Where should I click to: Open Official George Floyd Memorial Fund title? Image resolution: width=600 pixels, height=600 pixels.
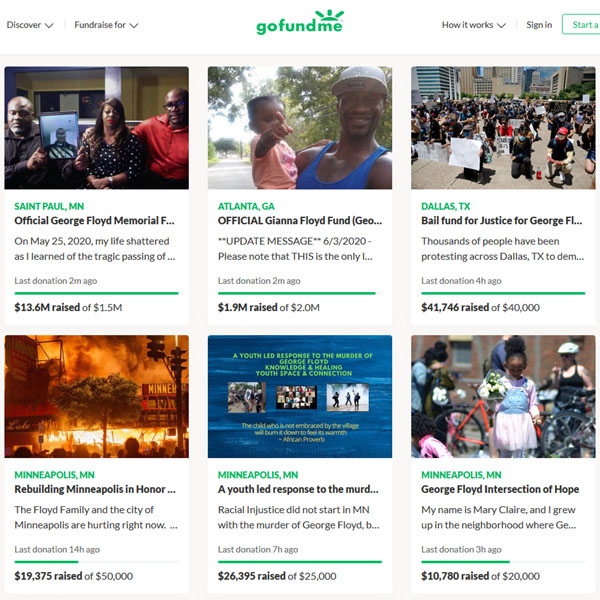94,221
